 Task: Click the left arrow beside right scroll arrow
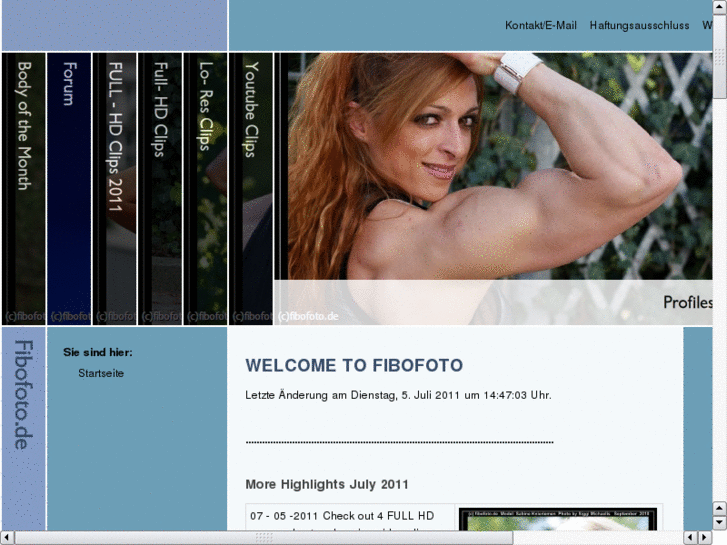[x=690, y=538]
